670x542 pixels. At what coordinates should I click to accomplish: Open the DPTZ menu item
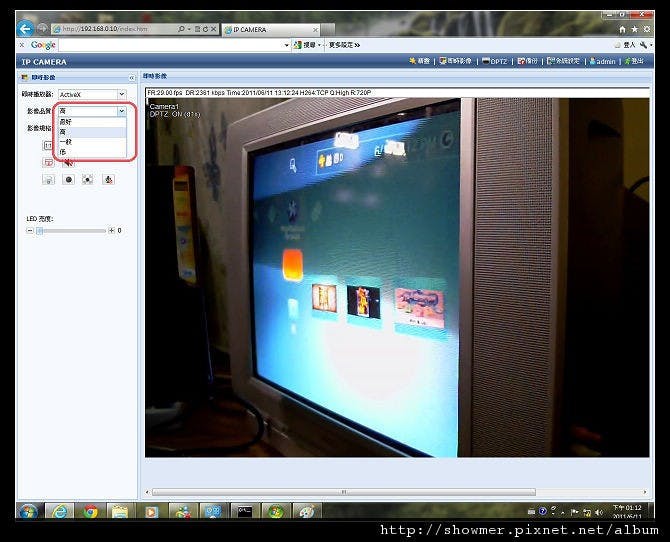494,61
